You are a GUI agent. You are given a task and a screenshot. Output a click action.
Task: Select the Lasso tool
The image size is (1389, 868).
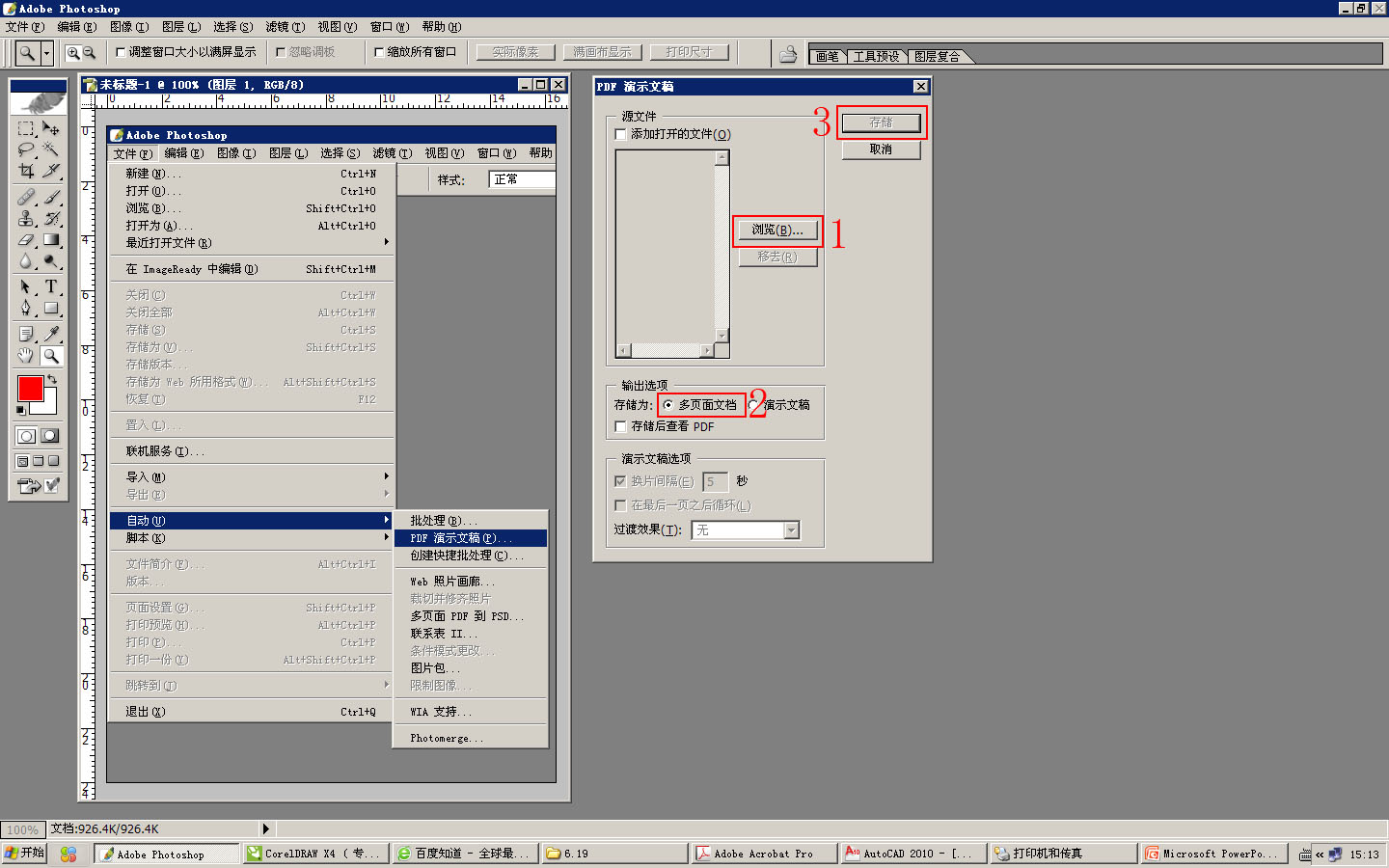26,149
